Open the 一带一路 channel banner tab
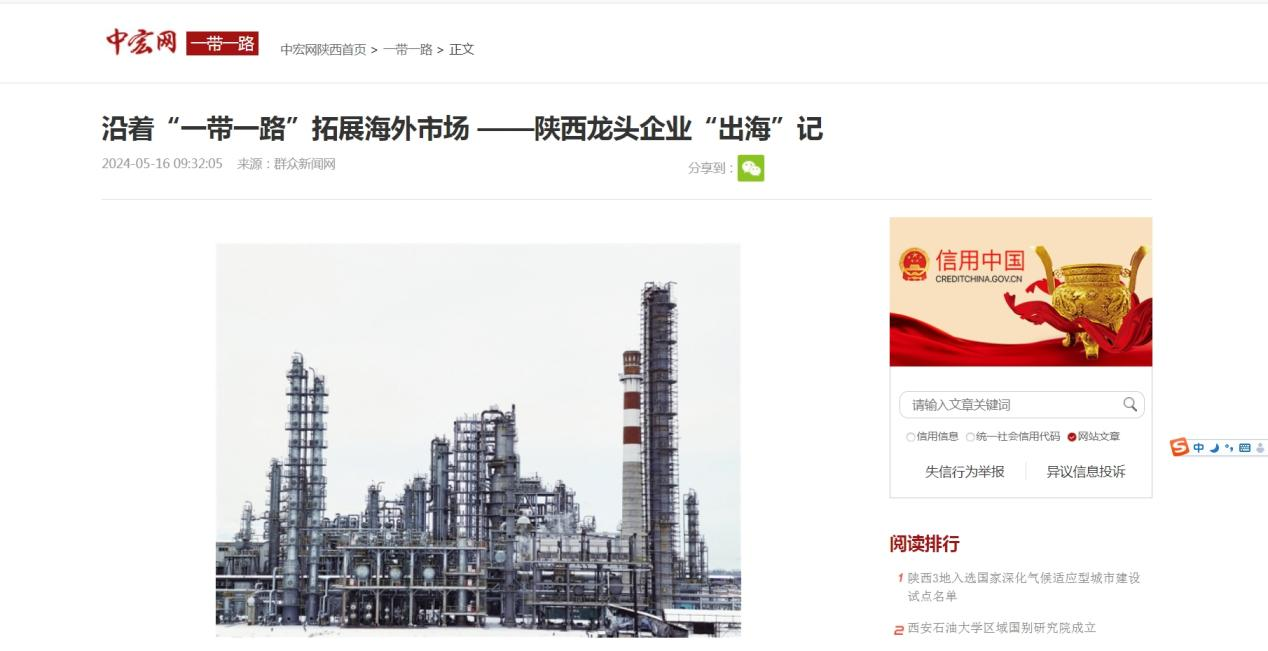Screen dimensions: 1268x651 (222, 43)
